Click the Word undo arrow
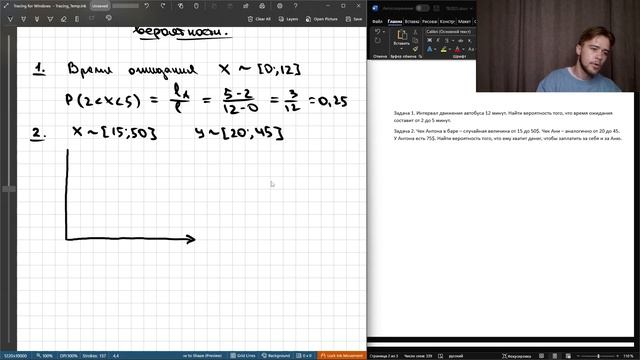Screen dimensions: 640x360 pyautogui.click(x=377, y=31)
